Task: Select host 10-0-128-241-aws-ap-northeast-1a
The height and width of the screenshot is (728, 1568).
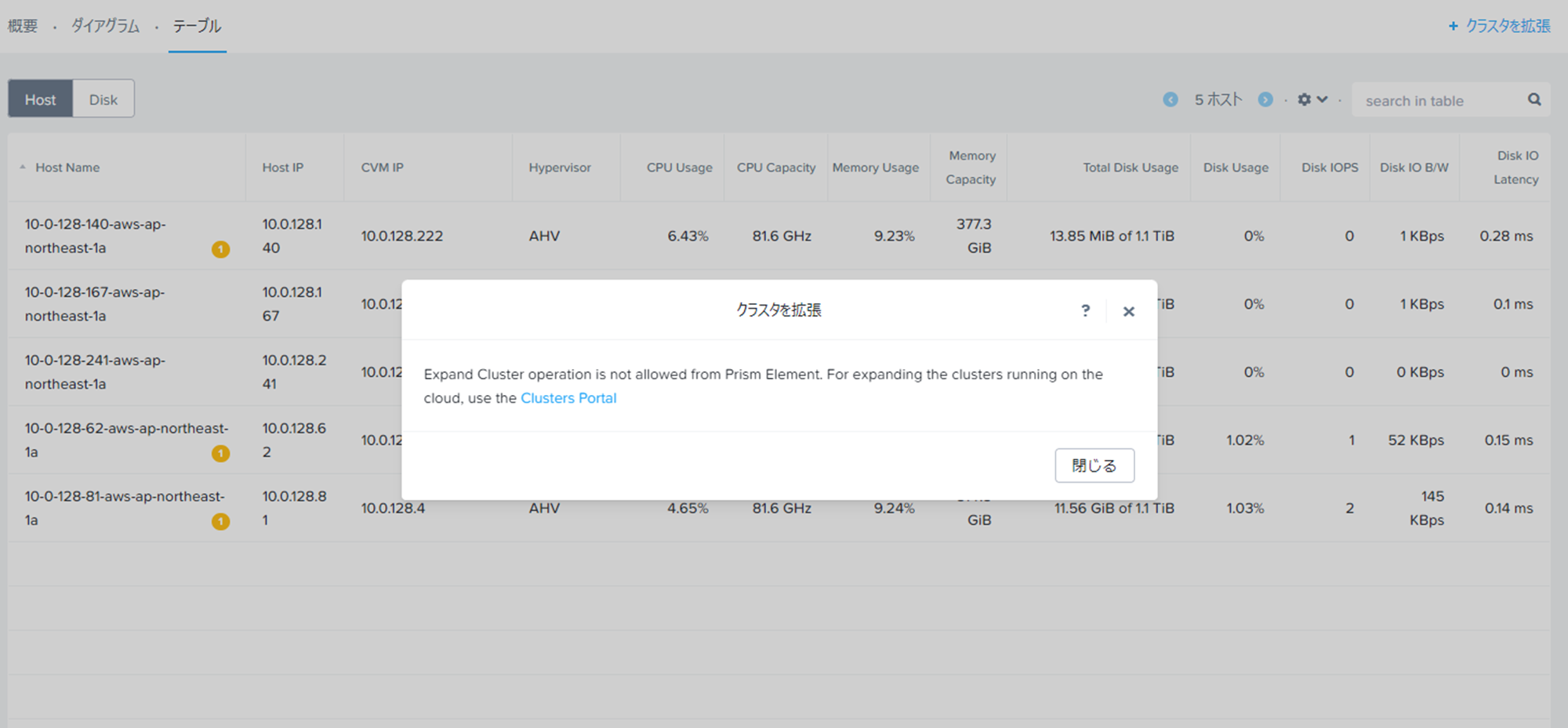Action: 95,372
